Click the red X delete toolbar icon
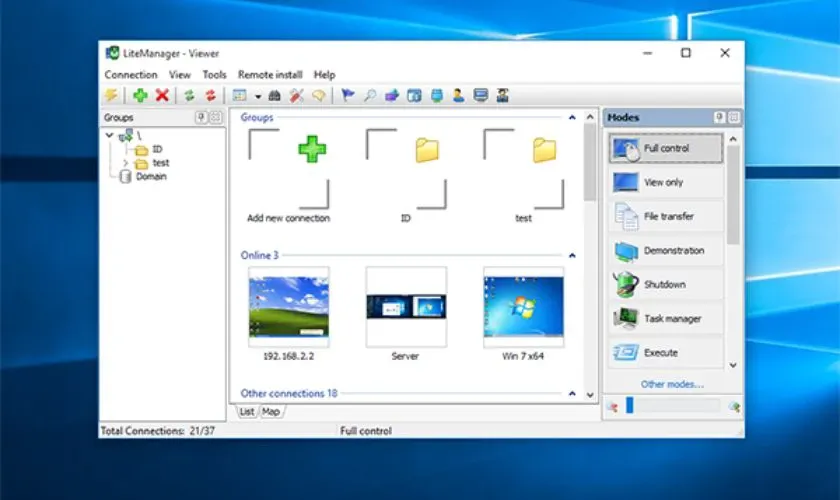The image size is (840, 500). click(161, 96)
